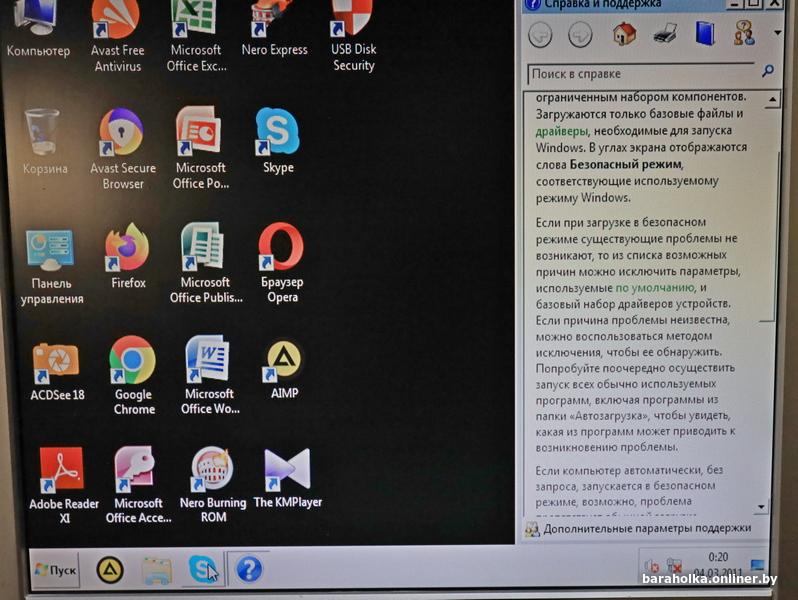
Task: Open Microsoft Office Publisher shortcut
Action: coord(206,263)
